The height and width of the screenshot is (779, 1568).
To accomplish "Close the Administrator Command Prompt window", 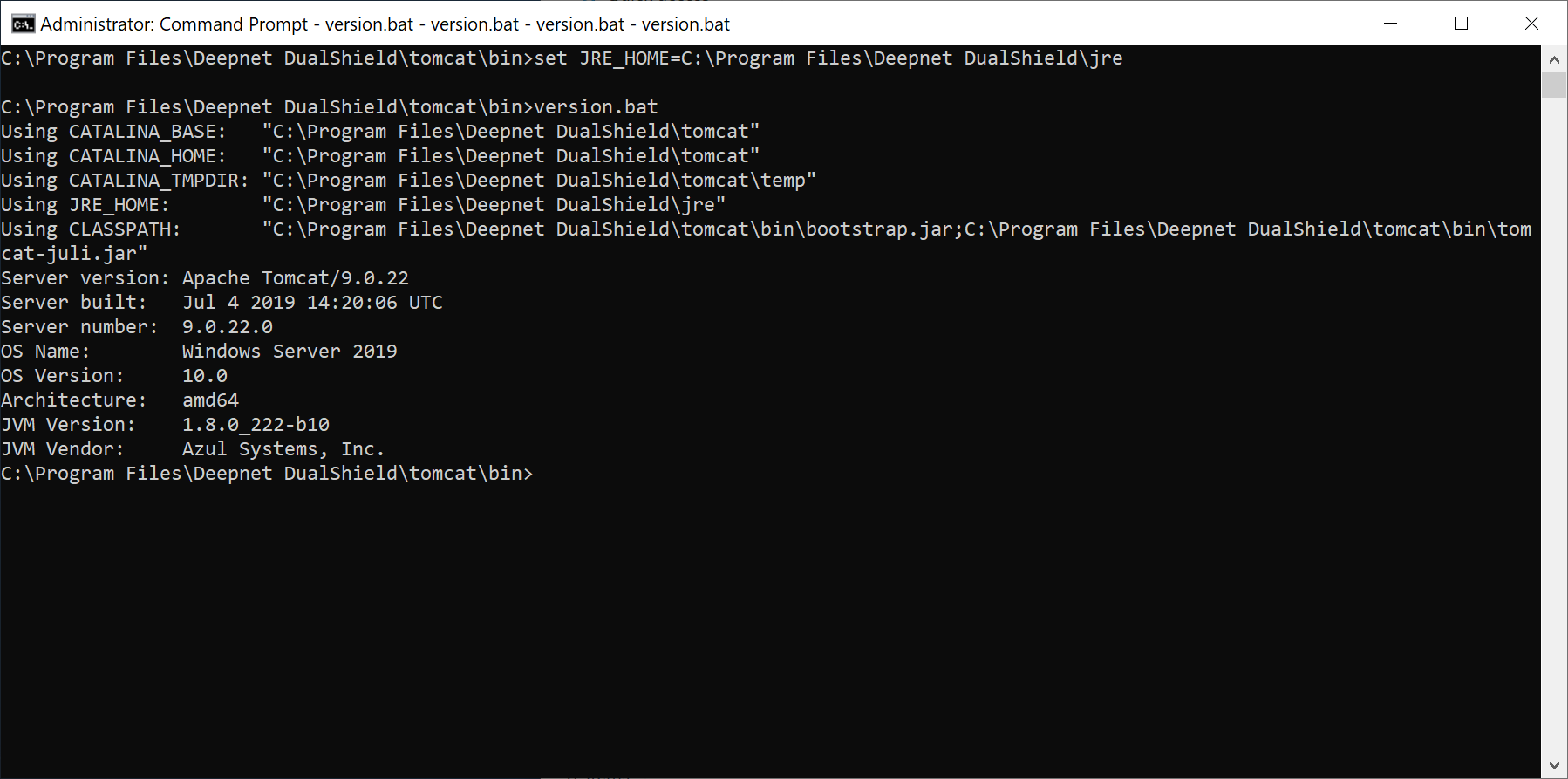I will tap(1531, 24).
